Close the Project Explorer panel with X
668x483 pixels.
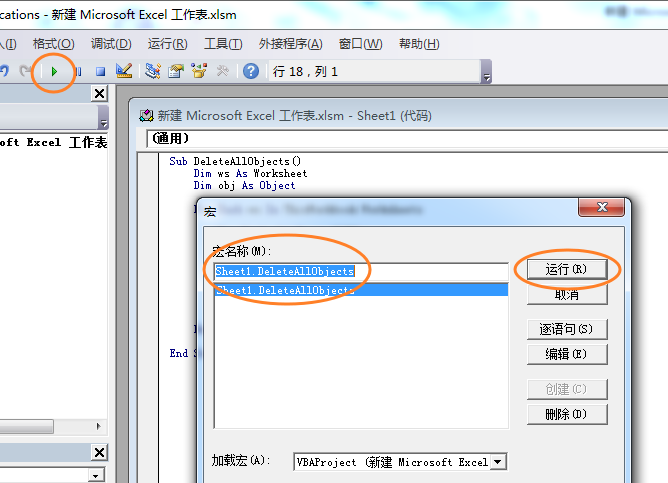point(99,94)
